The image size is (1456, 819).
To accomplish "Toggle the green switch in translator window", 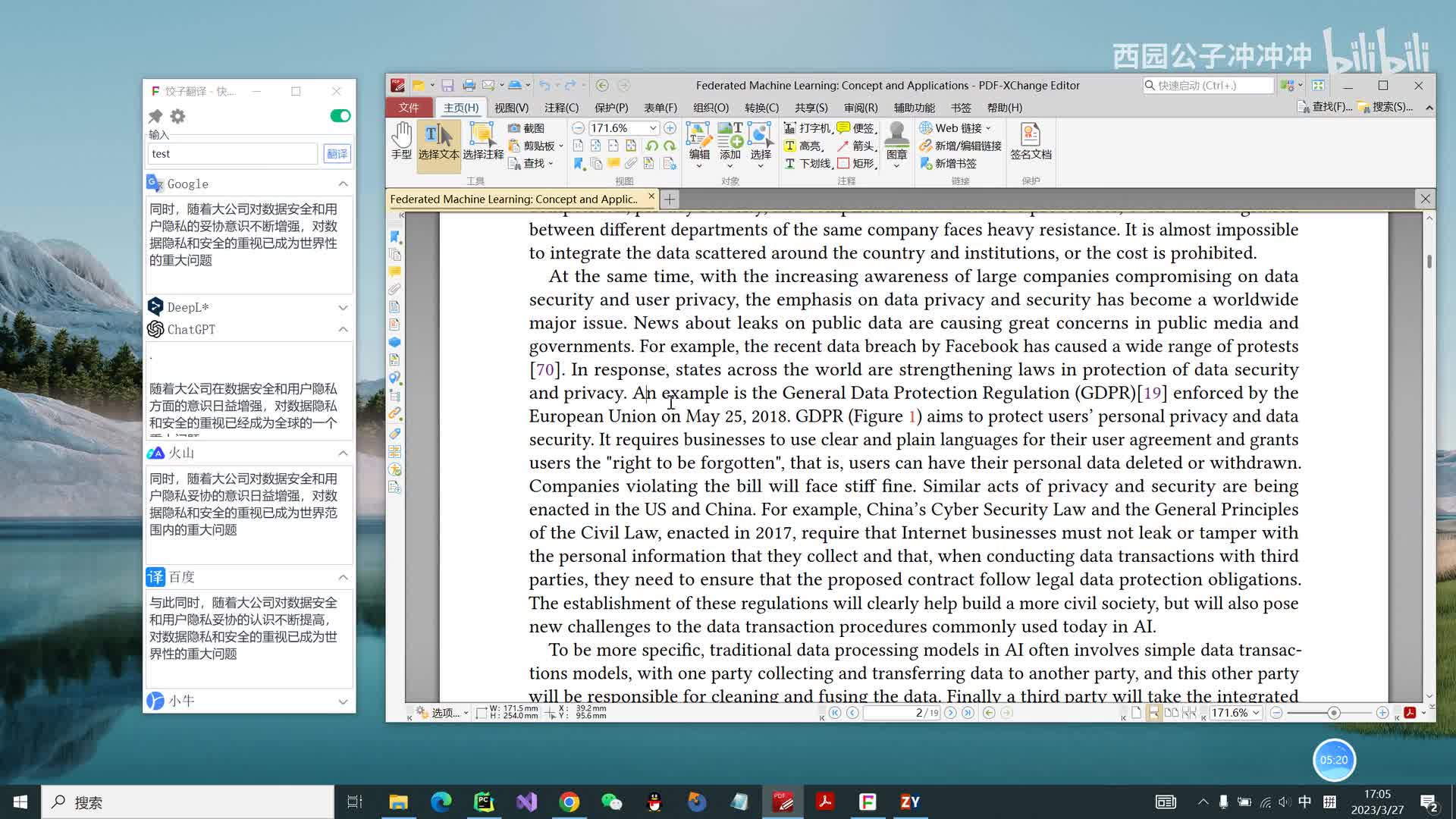I will coord(340,115).
